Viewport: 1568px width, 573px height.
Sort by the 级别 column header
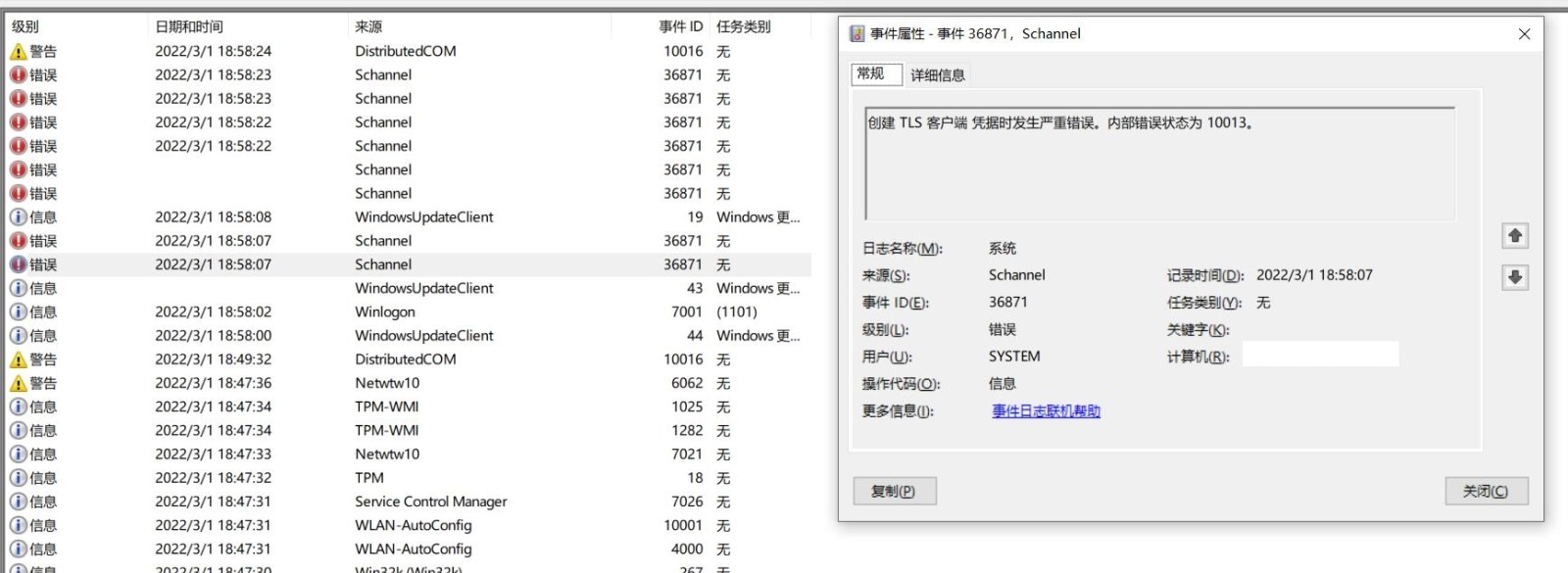coord(25,26)
